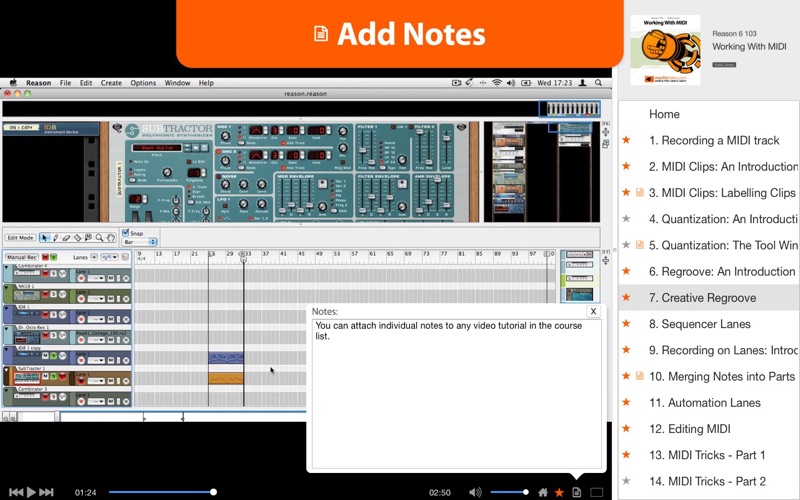Collapse the Combinator 3 track triangle
The image size is (800, 500).
tap(7, 390)
